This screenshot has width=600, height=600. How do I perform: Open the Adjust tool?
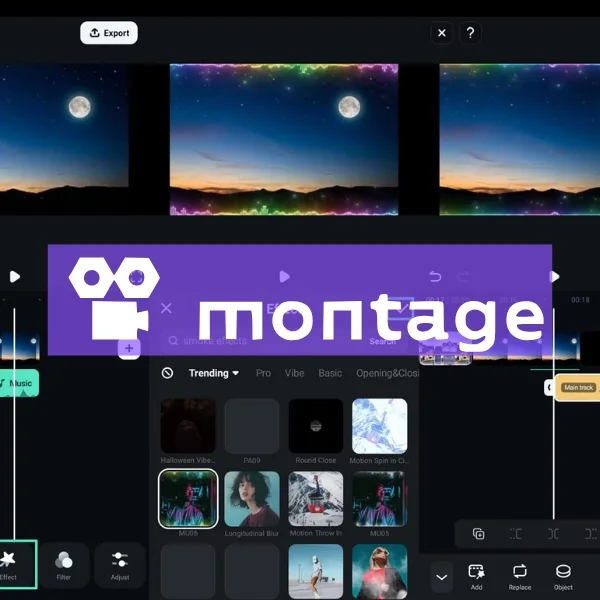coord(120,564)
